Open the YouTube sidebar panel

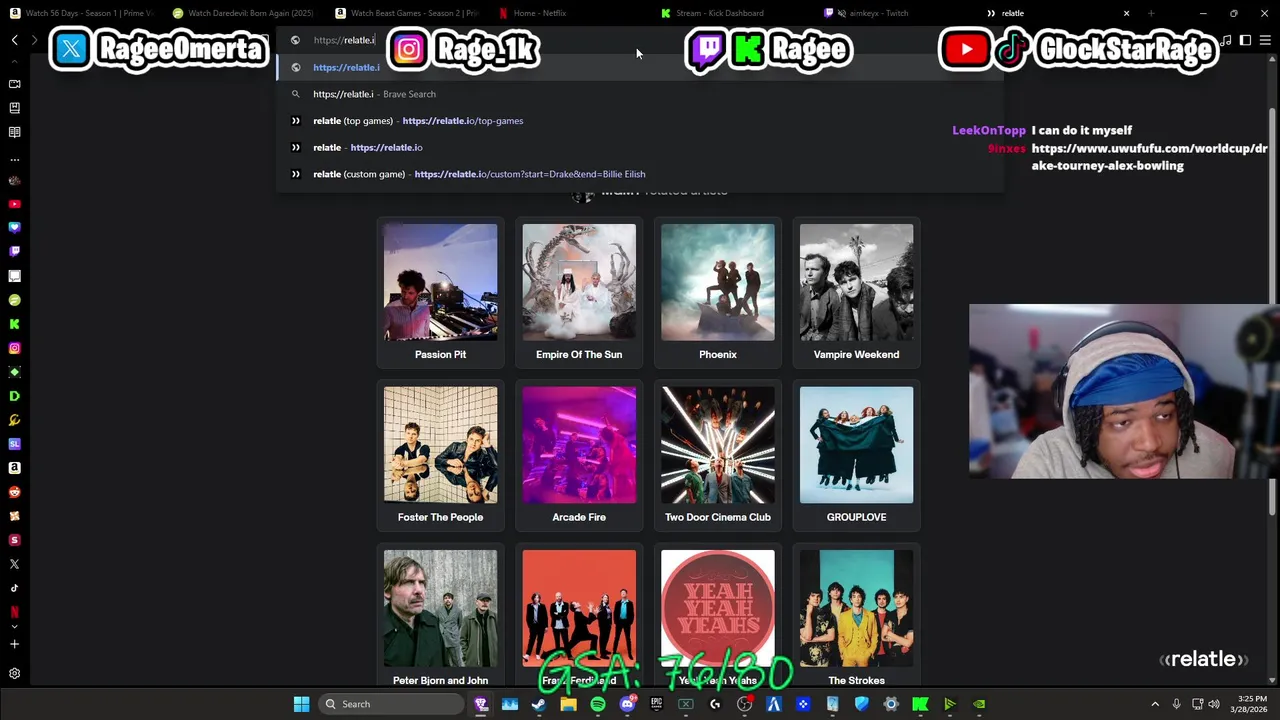point(14,204)
